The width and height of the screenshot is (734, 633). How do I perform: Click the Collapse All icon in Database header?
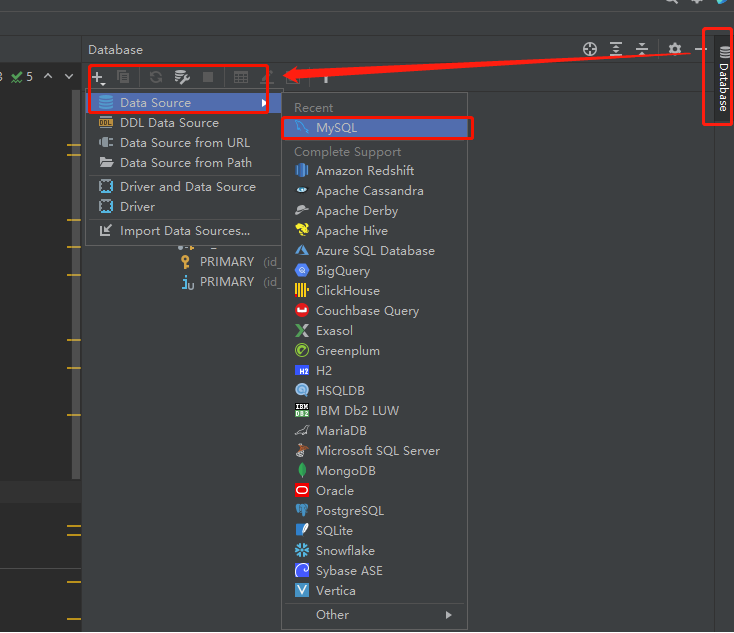coord(642,49)
